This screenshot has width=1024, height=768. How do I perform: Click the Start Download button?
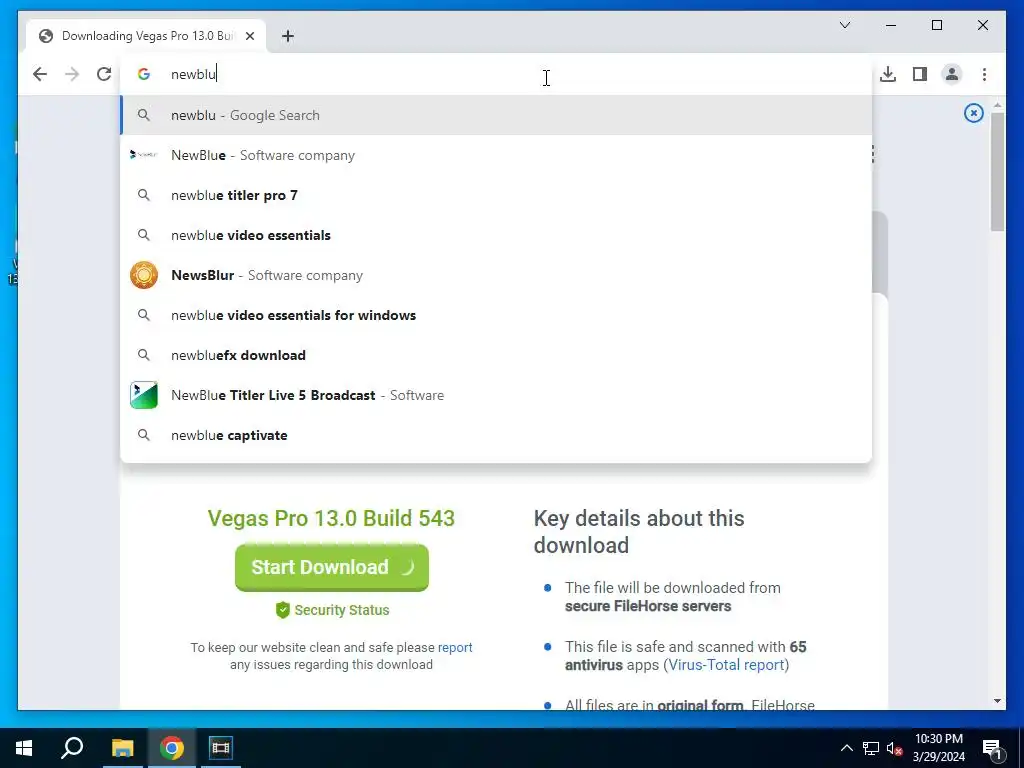(x=332, y=567)
